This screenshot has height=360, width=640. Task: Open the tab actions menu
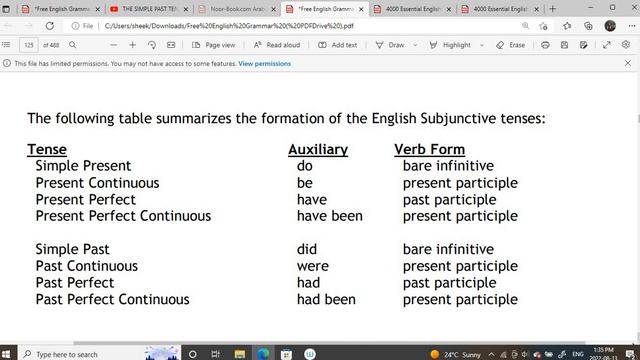click(6, 9)
